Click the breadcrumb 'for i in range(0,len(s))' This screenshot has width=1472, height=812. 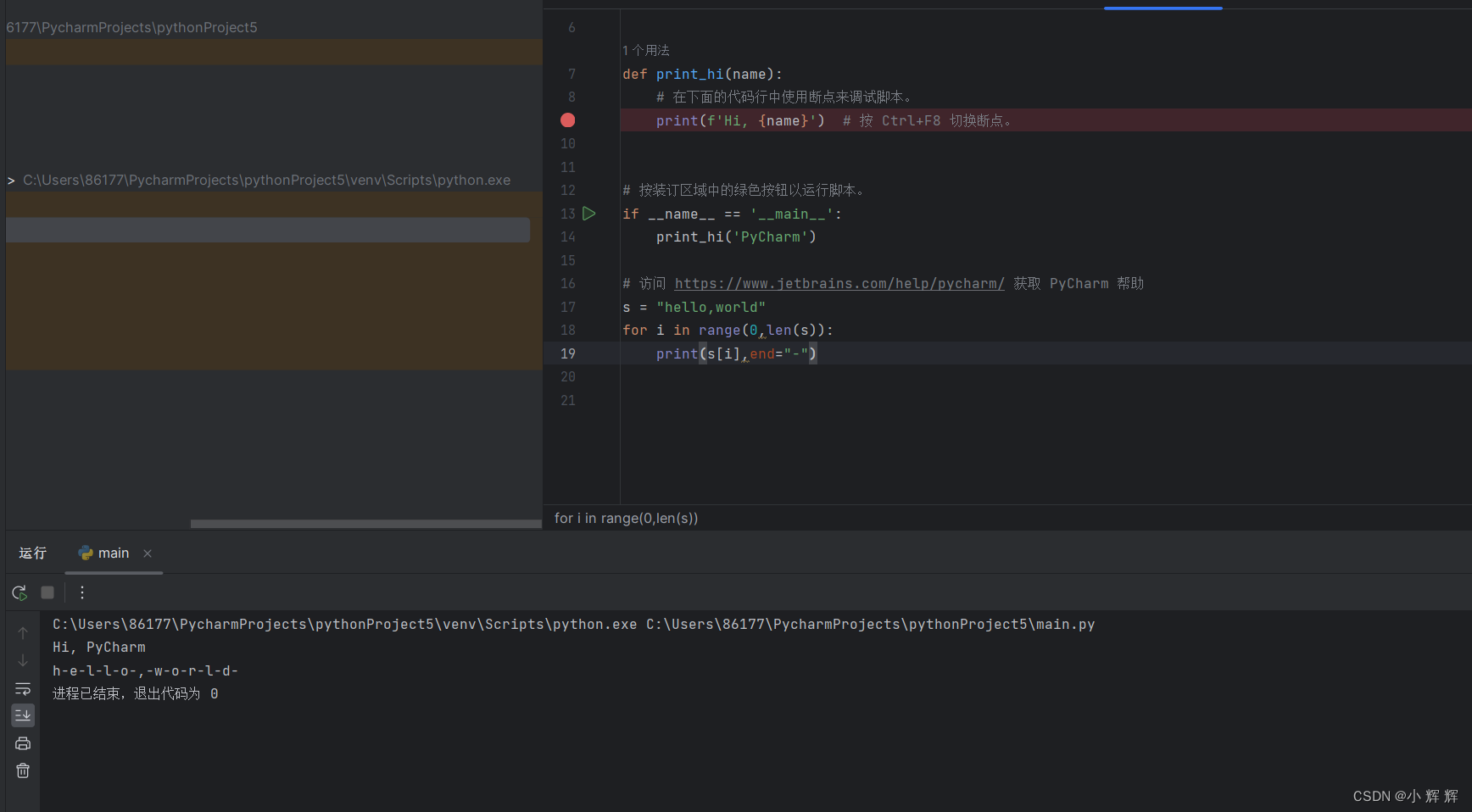[x=627, y=518]
